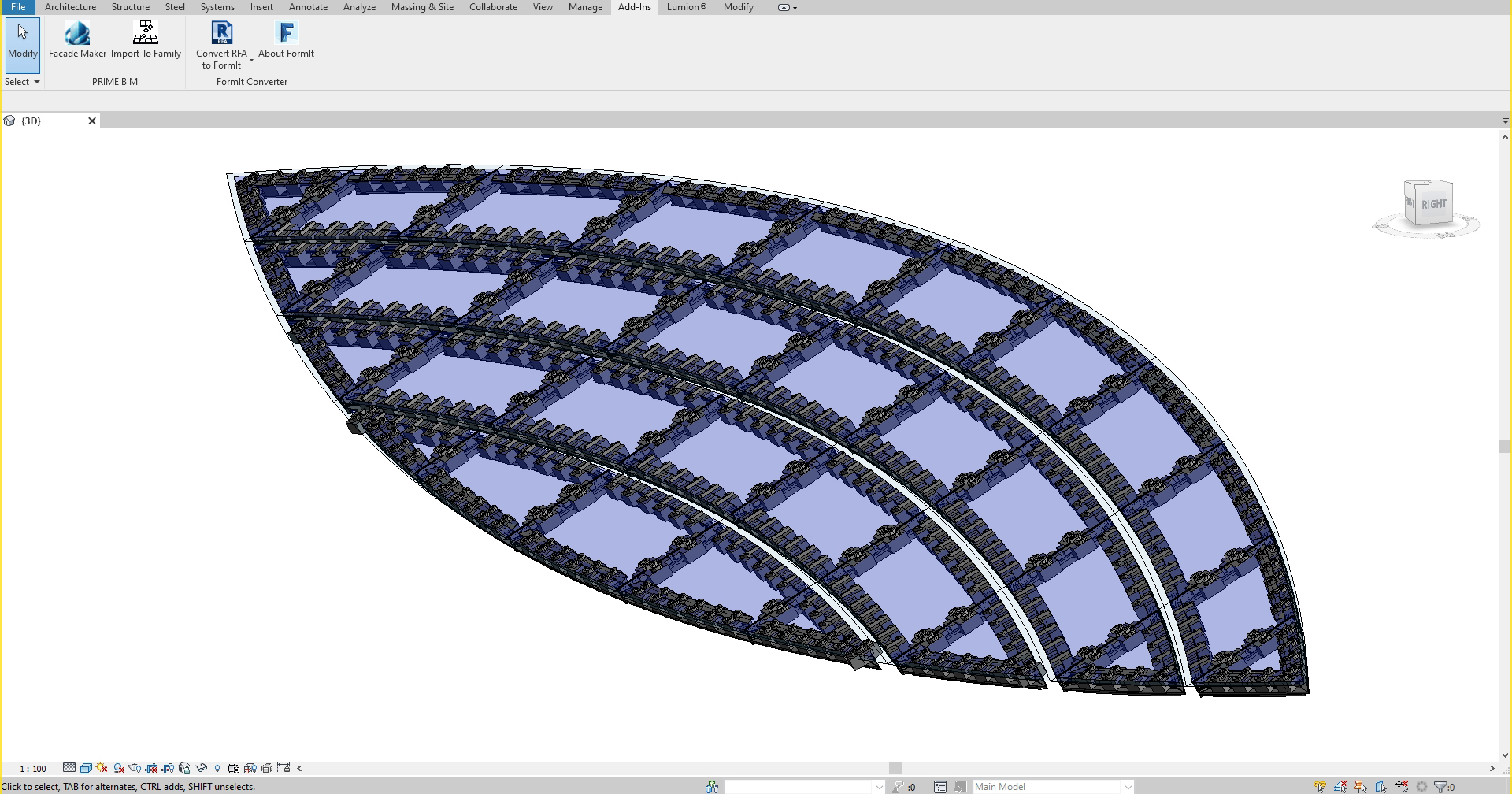Image resolution: width=1512 pixels, height=794 pixels.
Task: Click vertical scrollbar down arrow
Action: [x=1505, y=755]
